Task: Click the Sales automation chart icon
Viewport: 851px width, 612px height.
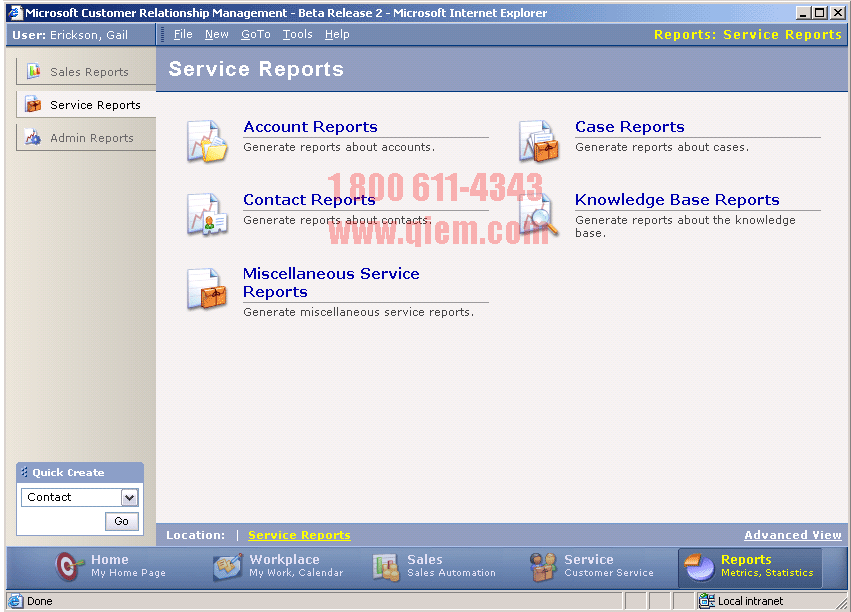Action: (386, 566)
